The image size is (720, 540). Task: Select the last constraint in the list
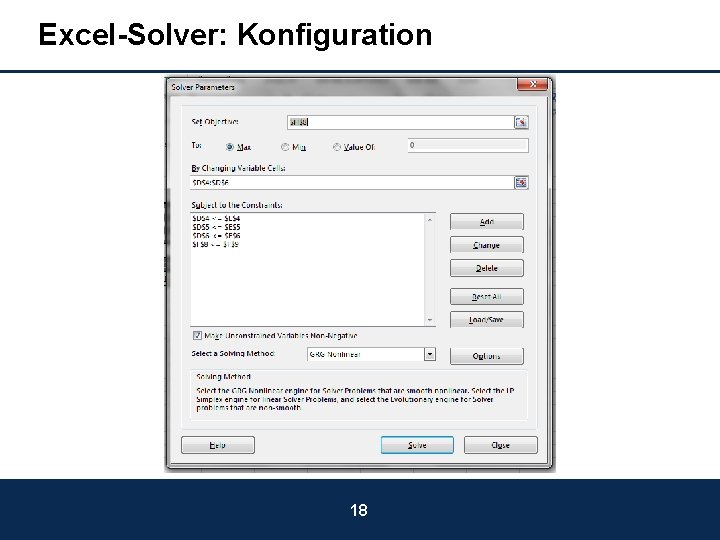[215, 245]
